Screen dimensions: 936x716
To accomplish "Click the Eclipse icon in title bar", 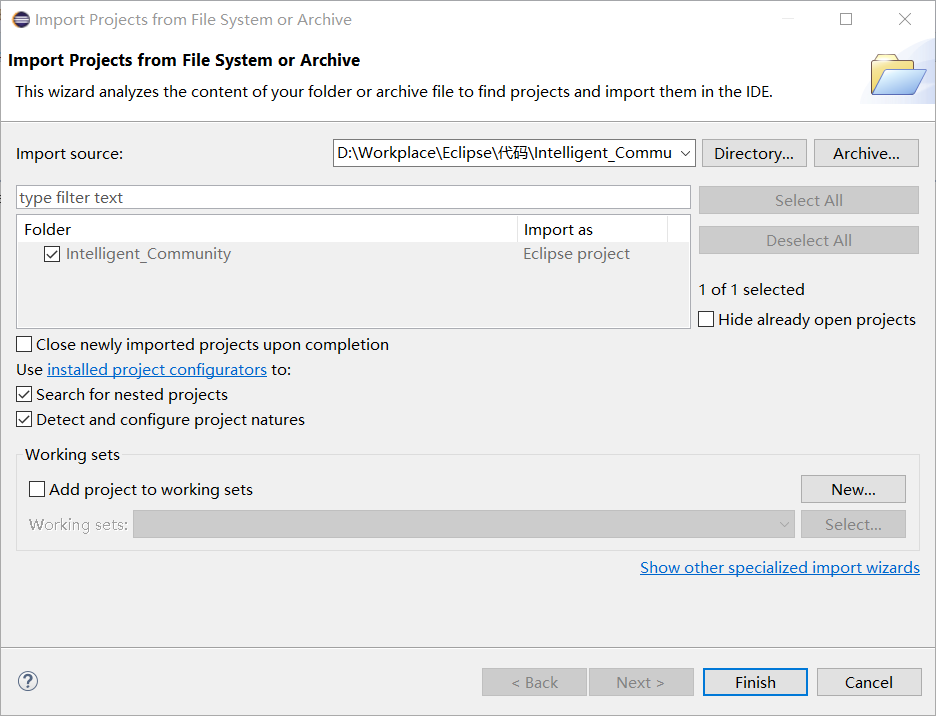I will click(x=20, y=19).
